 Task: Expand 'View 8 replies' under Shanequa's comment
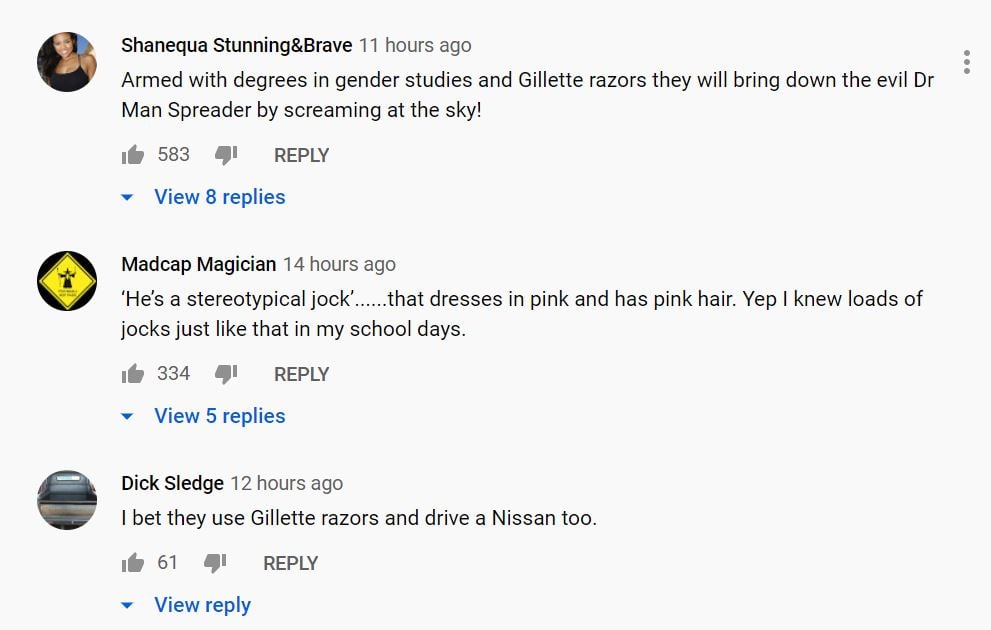[x=219, y=197]
